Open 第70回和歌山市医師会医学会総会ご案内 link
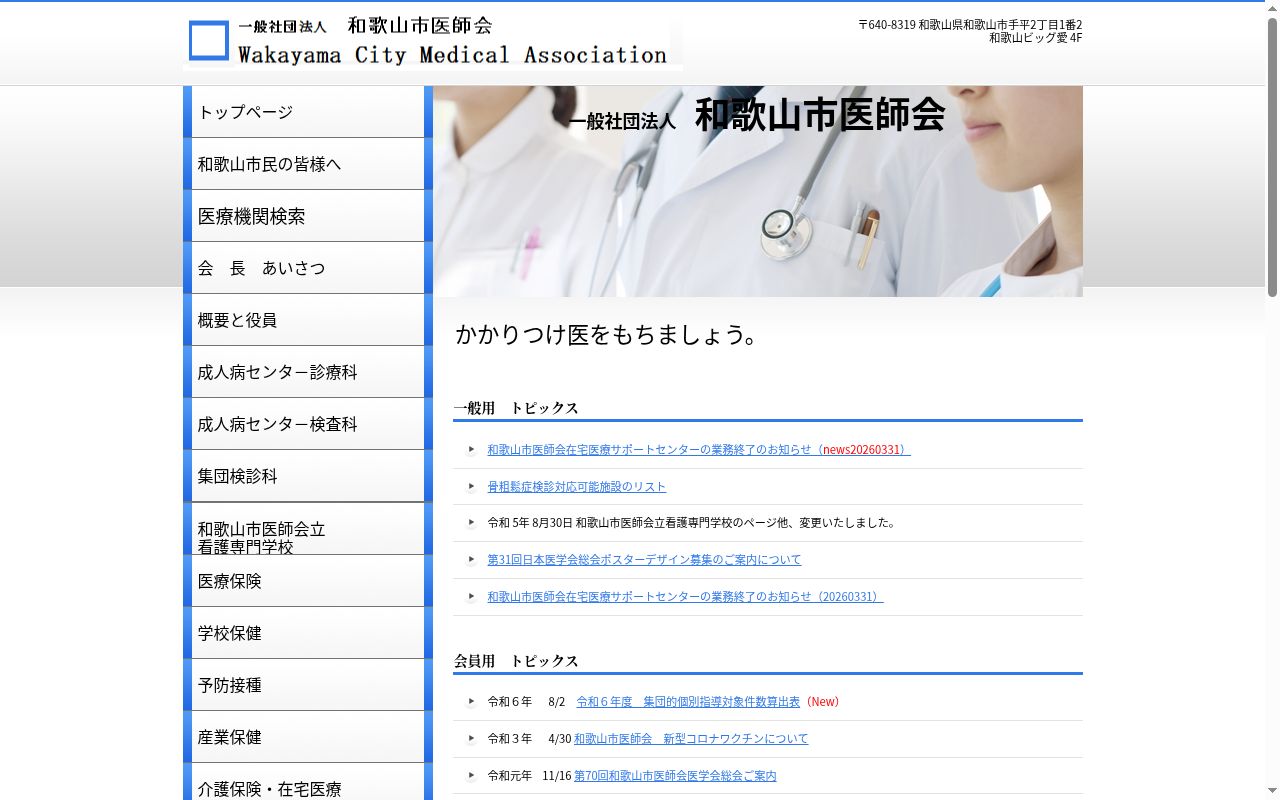This screenshot has width=1280, height=800. click(675, 776)
